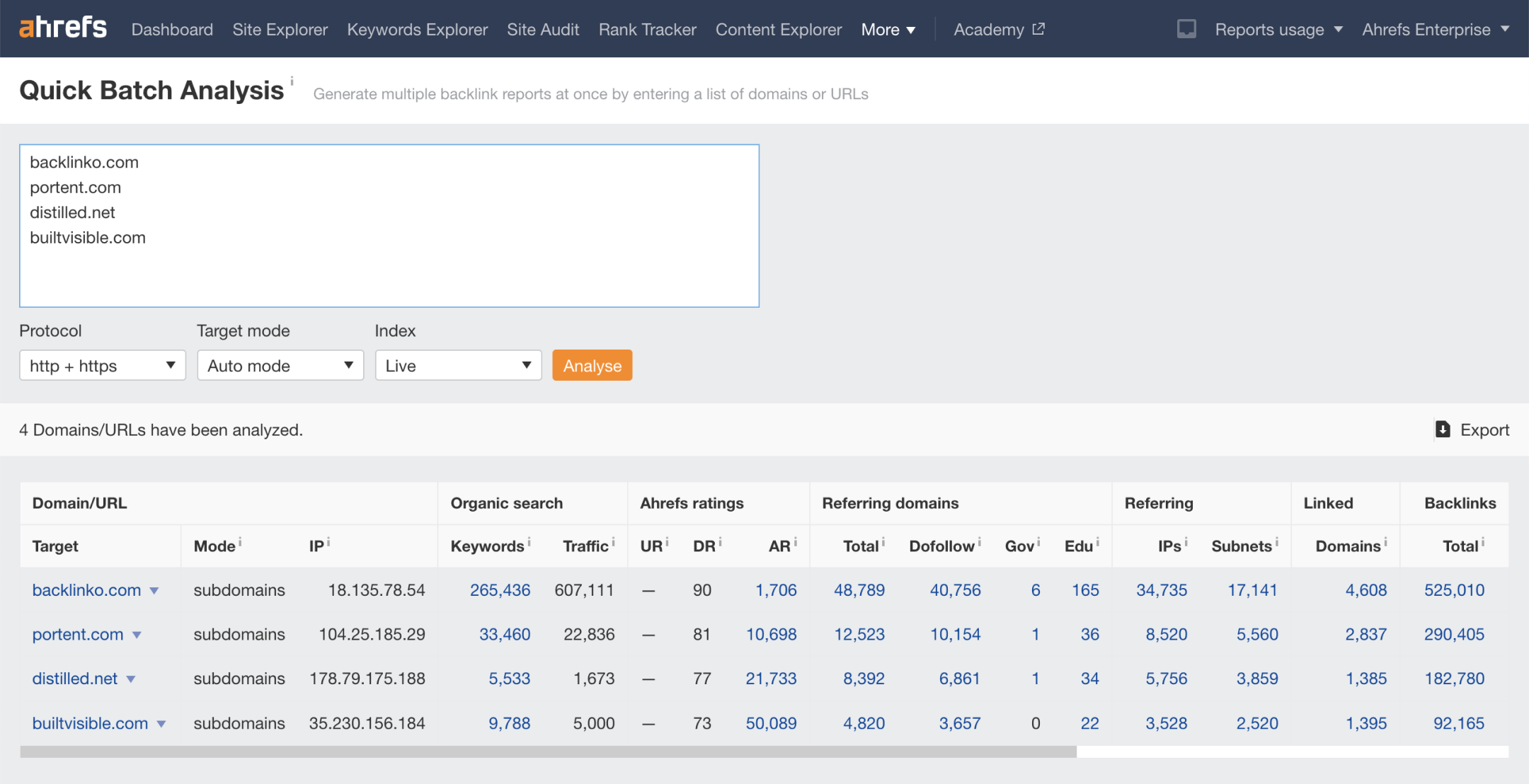Viewport: 1529px width, 784px height.
Task: Select Target mode Auto mode
Action: 279,365
